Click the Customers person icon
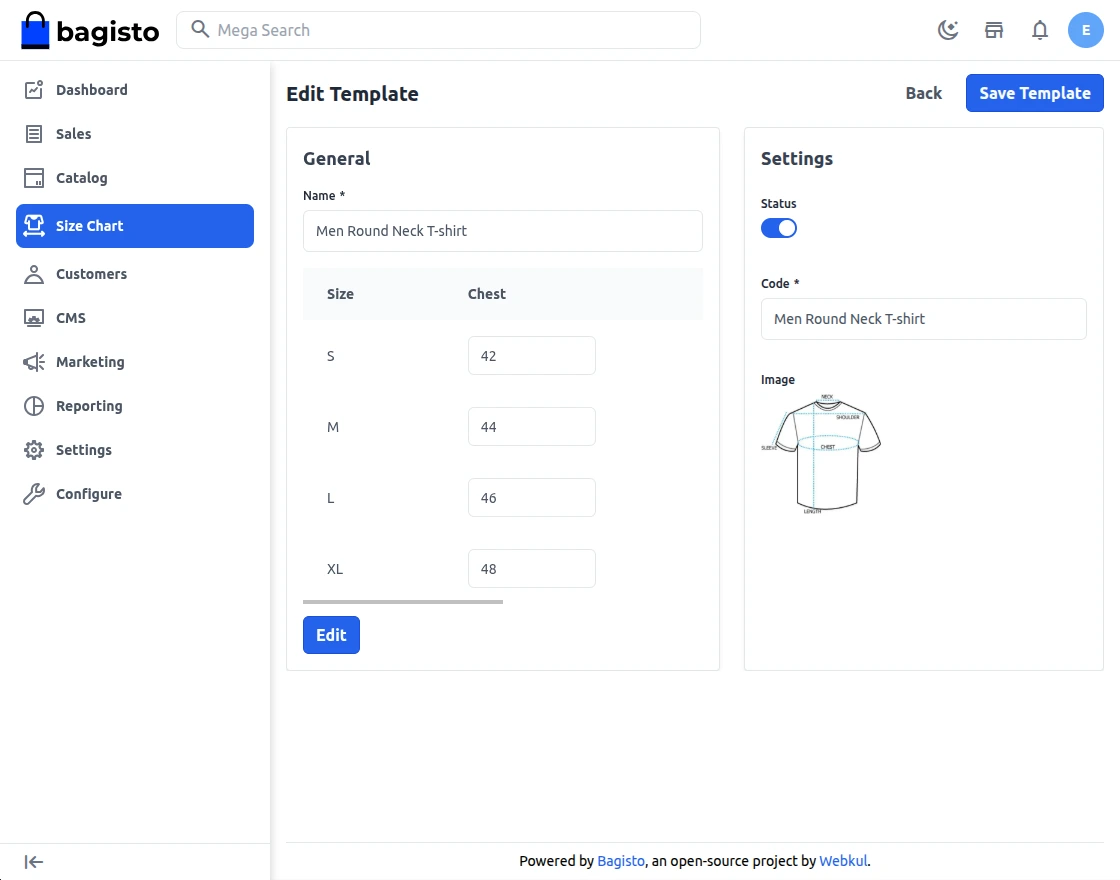 point(34,274)
